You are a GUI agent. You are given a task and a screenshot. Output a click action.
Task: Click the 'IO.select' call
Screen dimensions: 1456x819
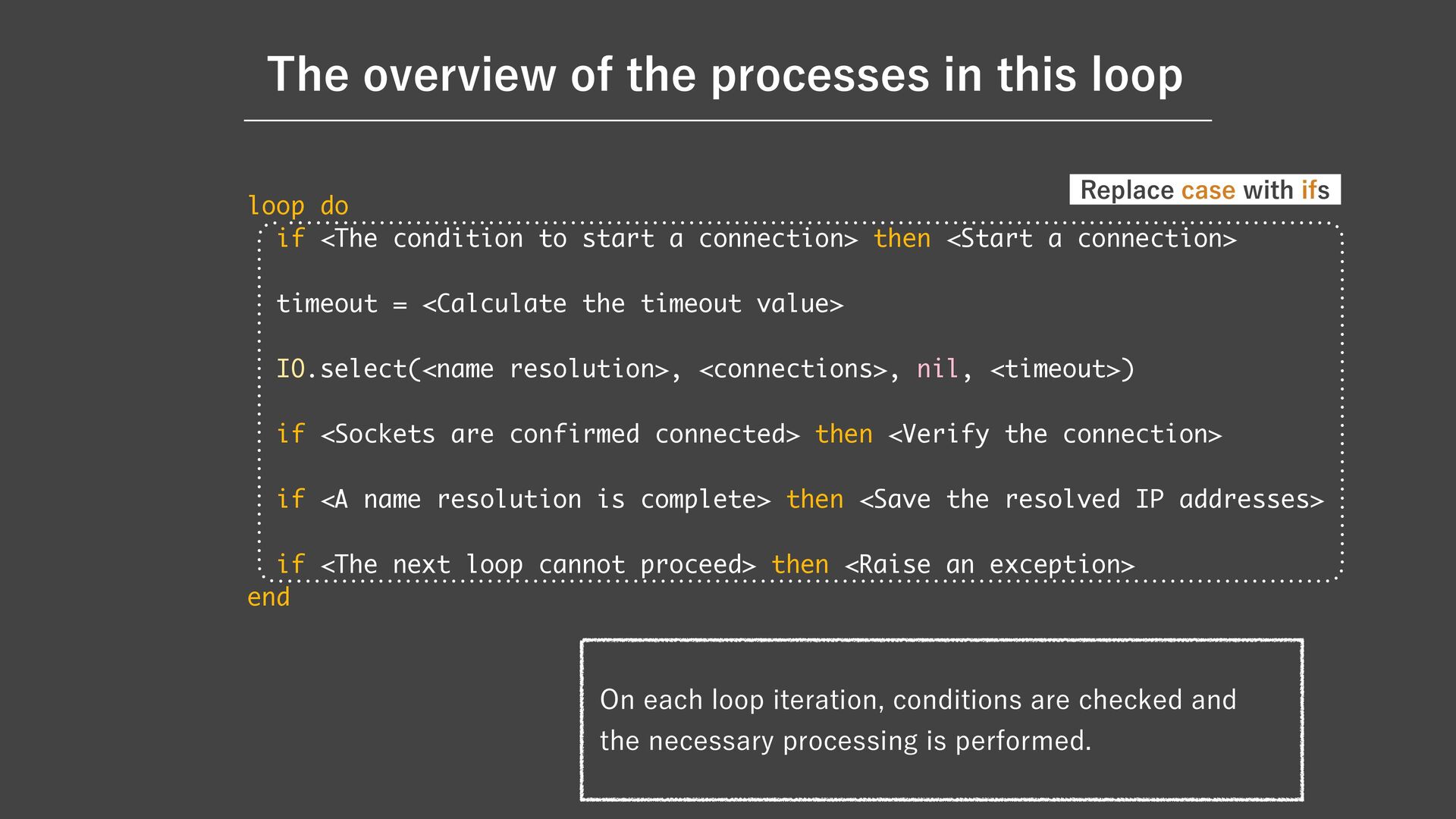[x=341, y=369]
